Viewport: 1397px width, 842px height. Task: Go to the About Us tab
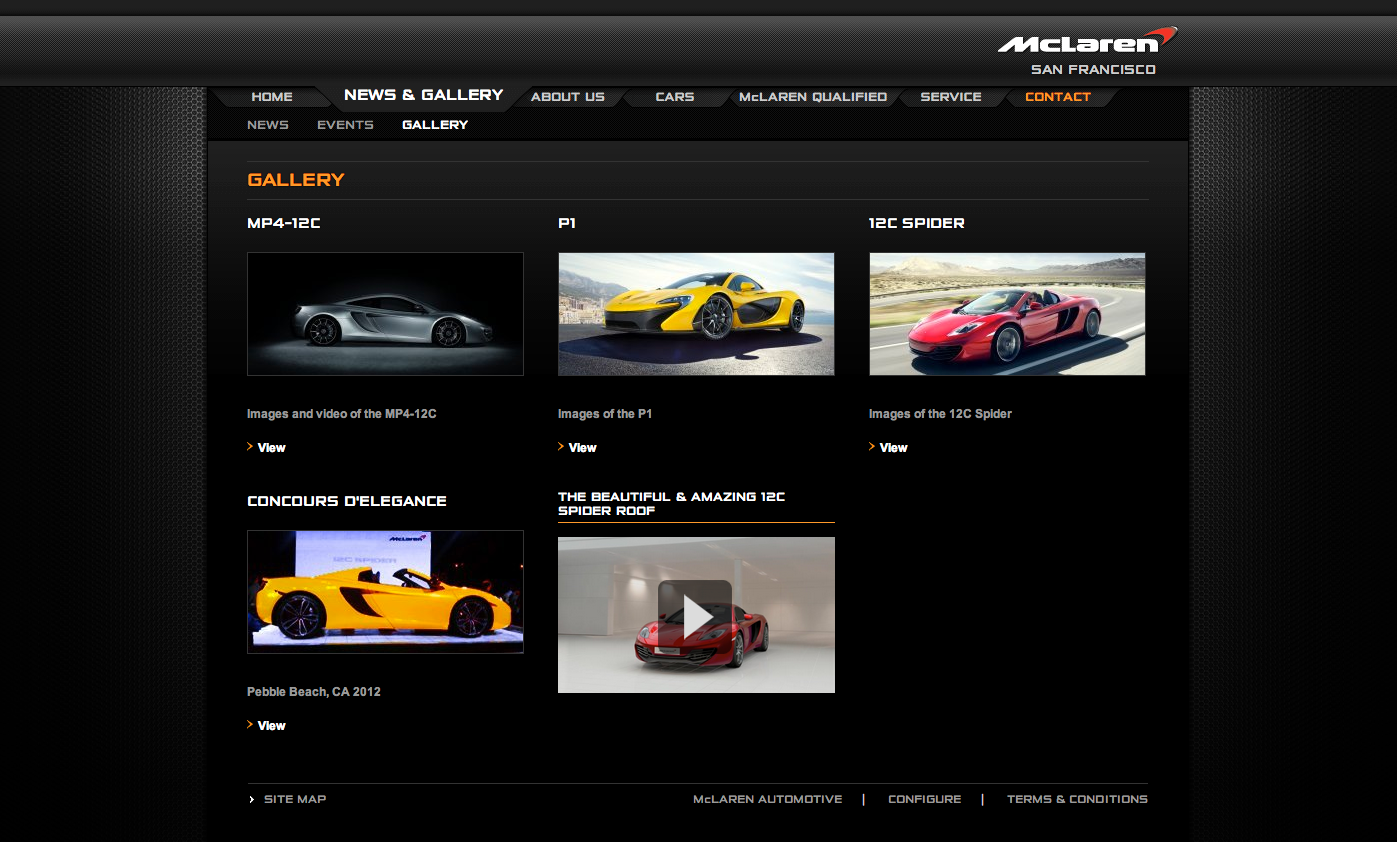[x=568, y=97]
